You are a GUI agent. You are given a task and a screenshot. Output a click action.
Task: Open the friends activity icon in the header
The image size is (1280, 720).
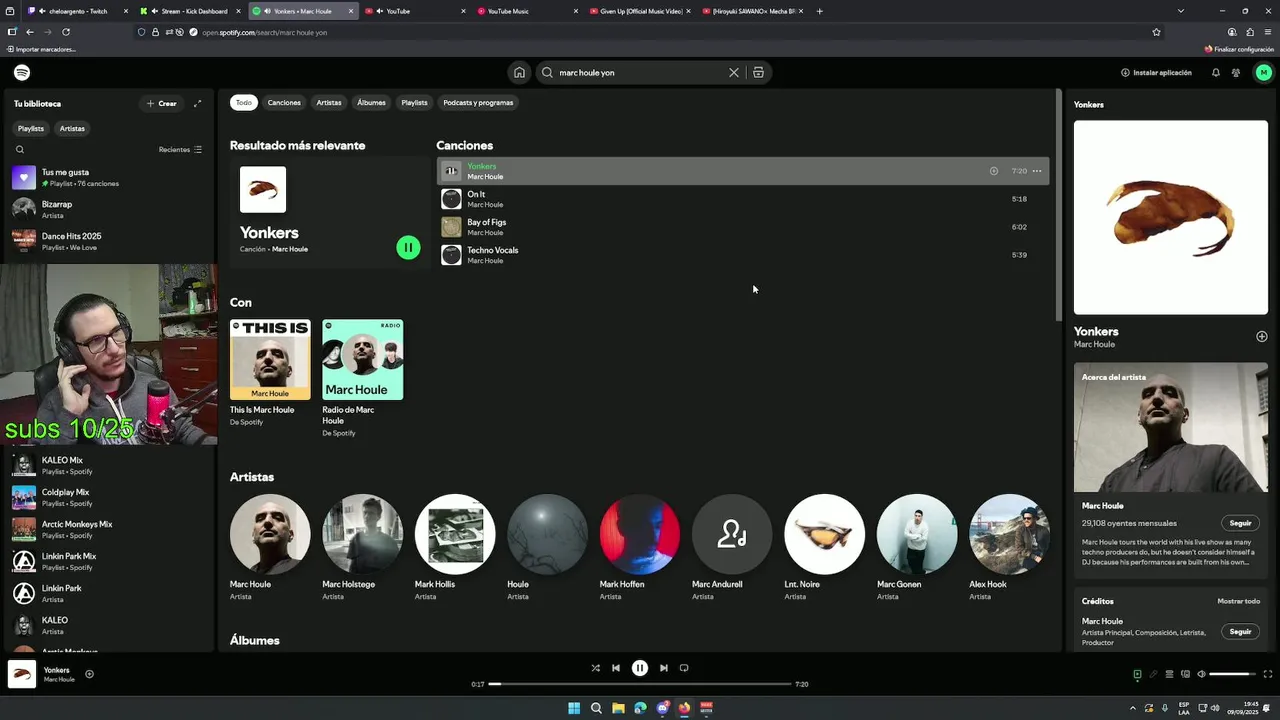tap(1236, 72)
